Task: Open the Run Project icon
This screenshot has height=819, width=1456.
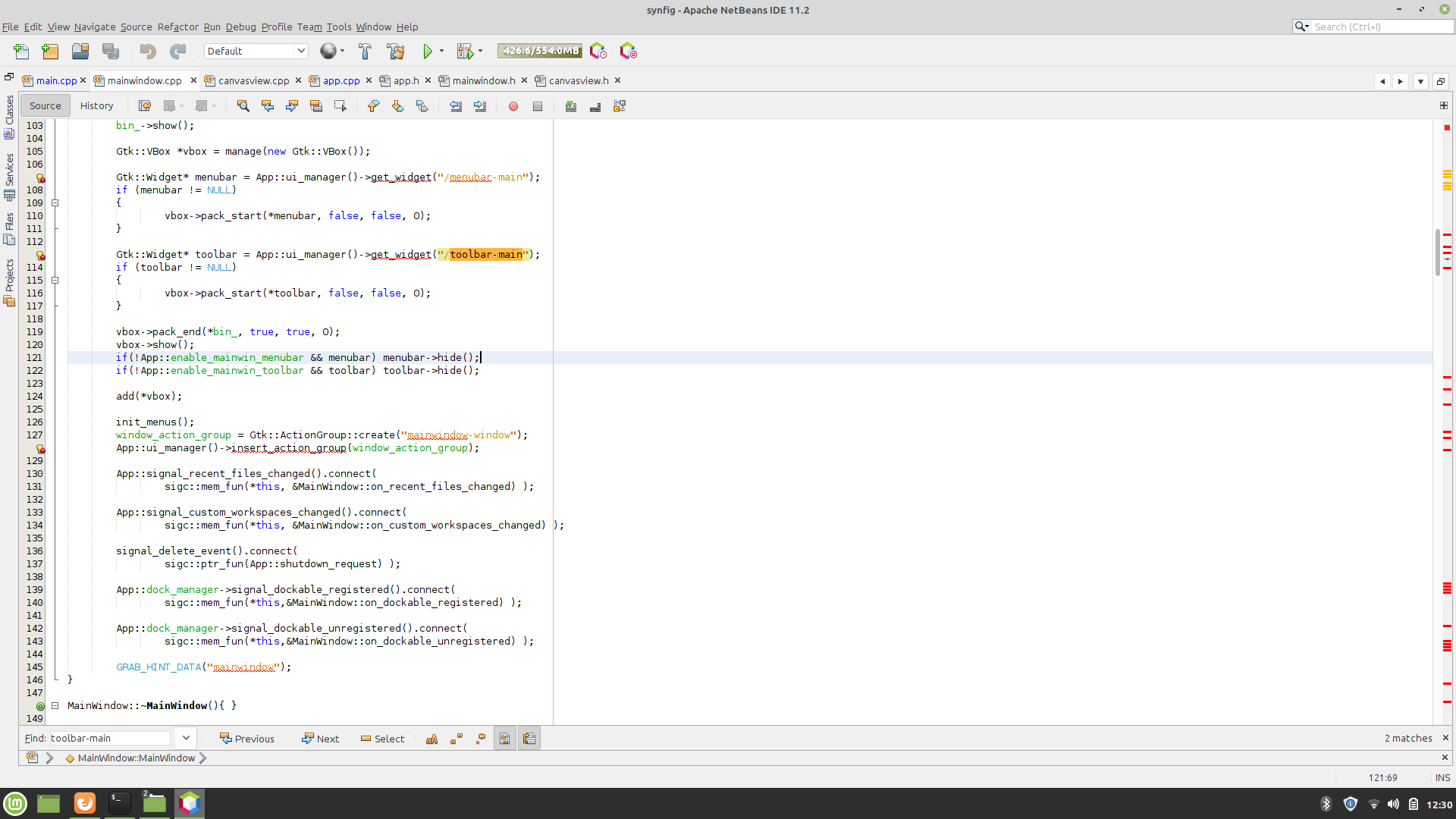Action: 428,51
